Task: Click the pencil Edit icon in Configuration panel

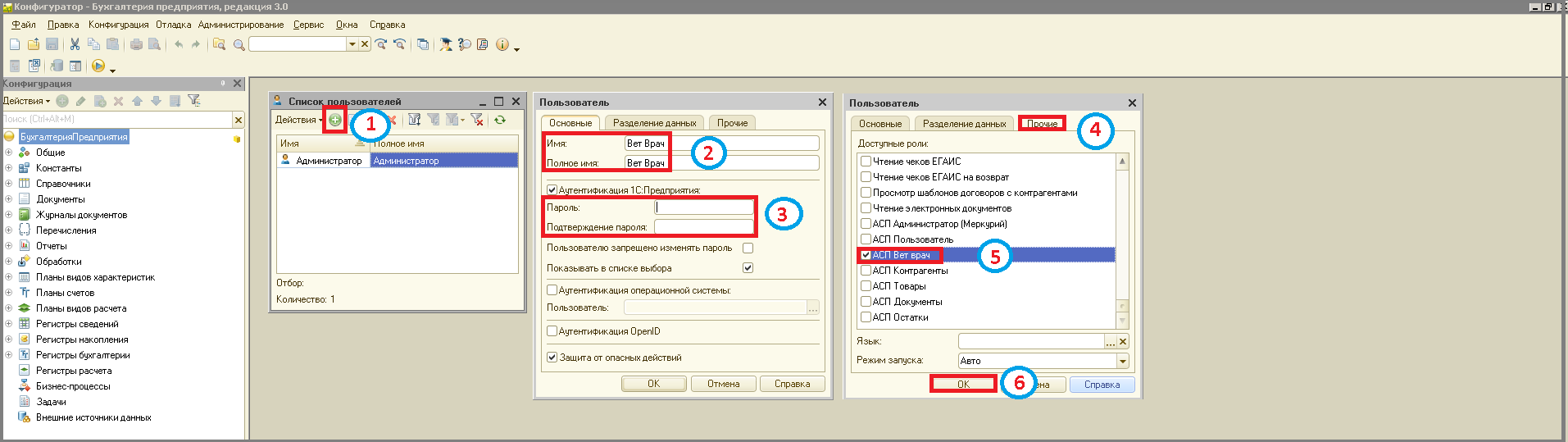Action: pos(80,101)
